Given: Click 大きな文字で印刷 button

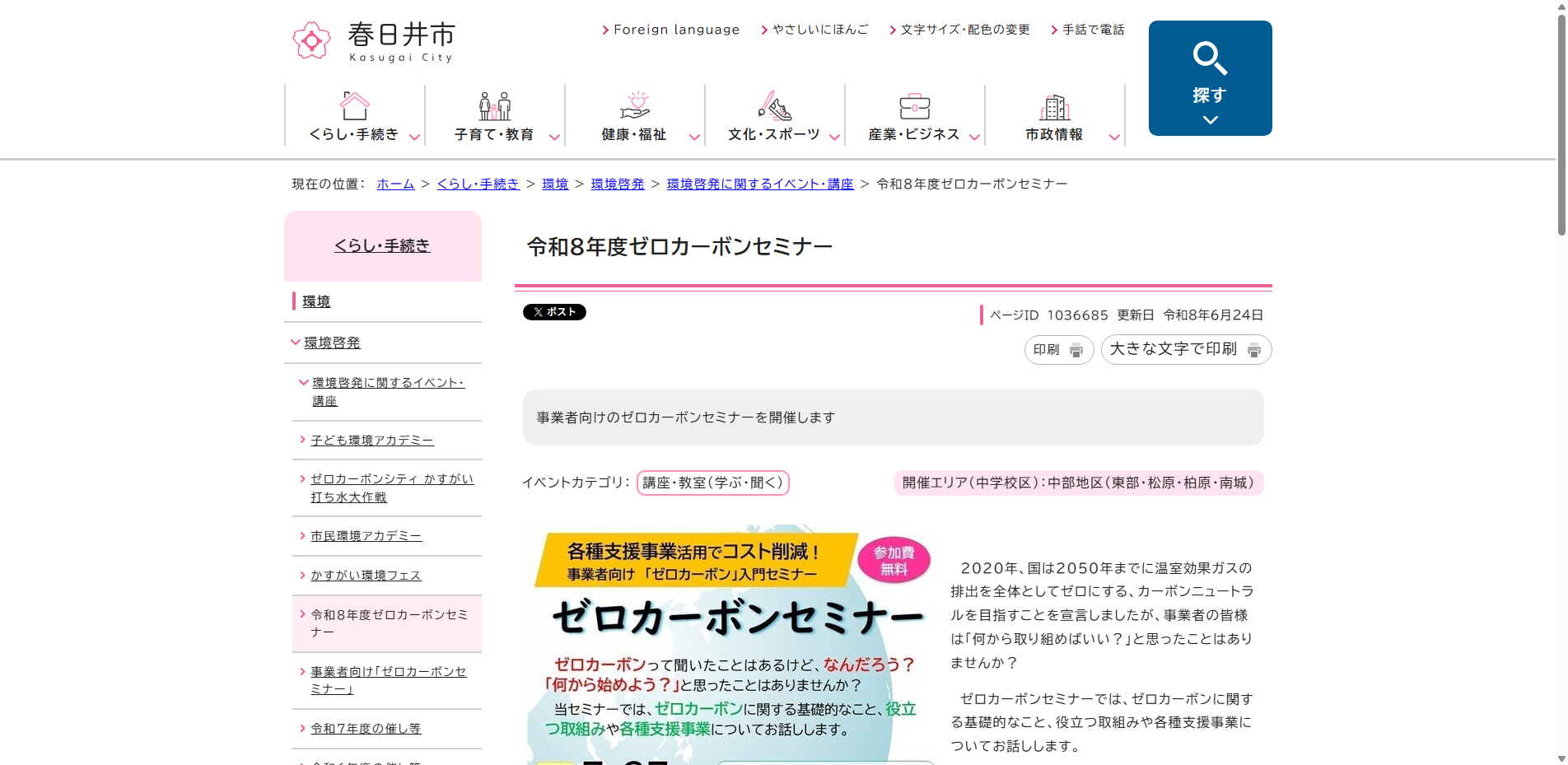Looking at the screenshot, I should pyautogui.click(x=1186, y=349).
